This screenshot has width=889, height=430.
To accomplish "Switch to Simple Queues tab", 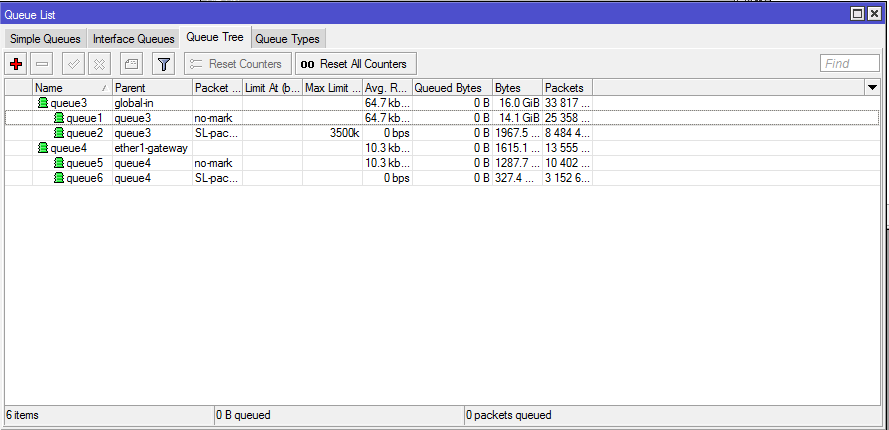I will pos(45,39).
